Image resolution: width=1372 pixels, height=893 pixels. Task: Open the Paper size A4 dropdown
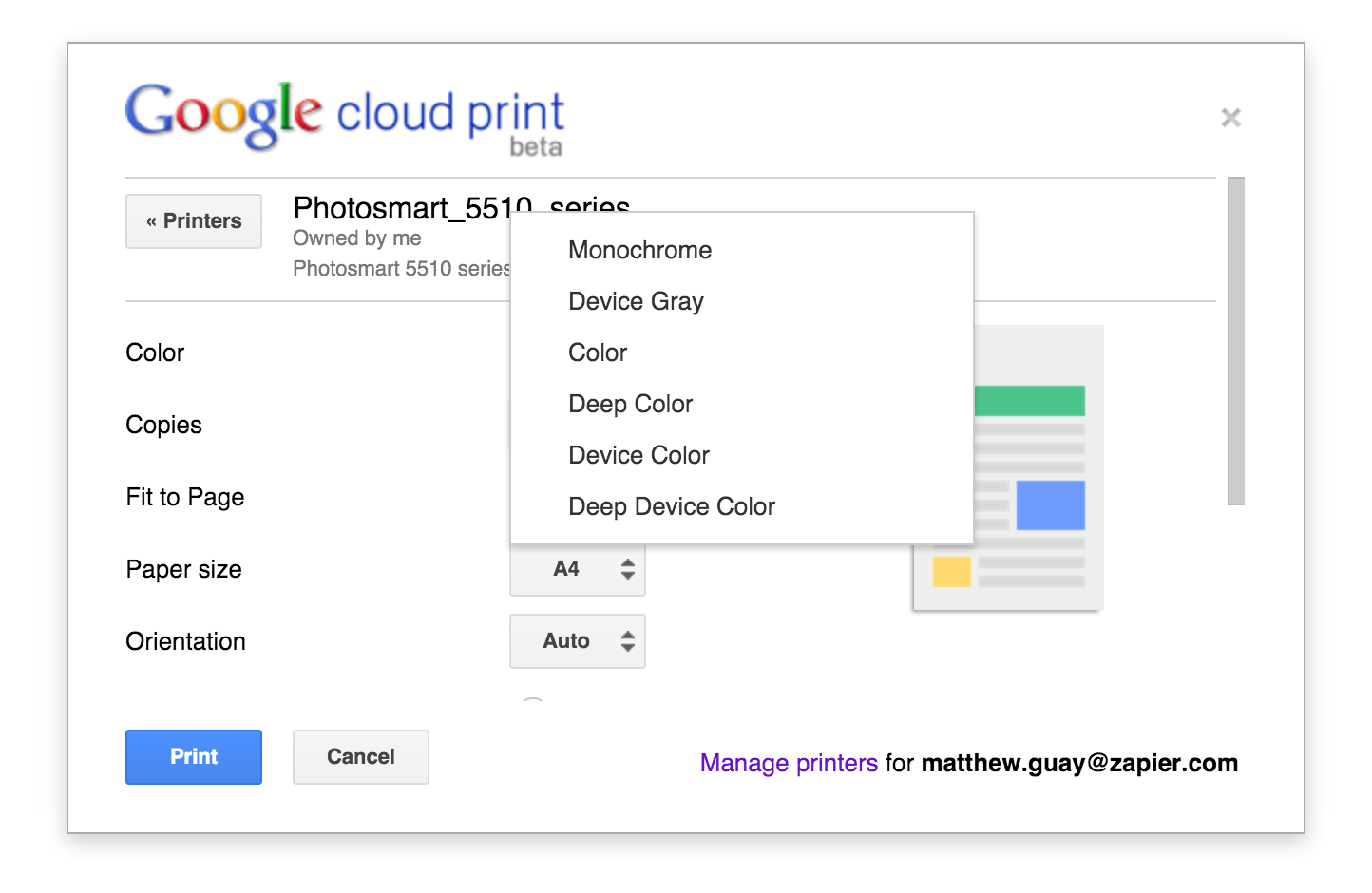click(578, 569)
